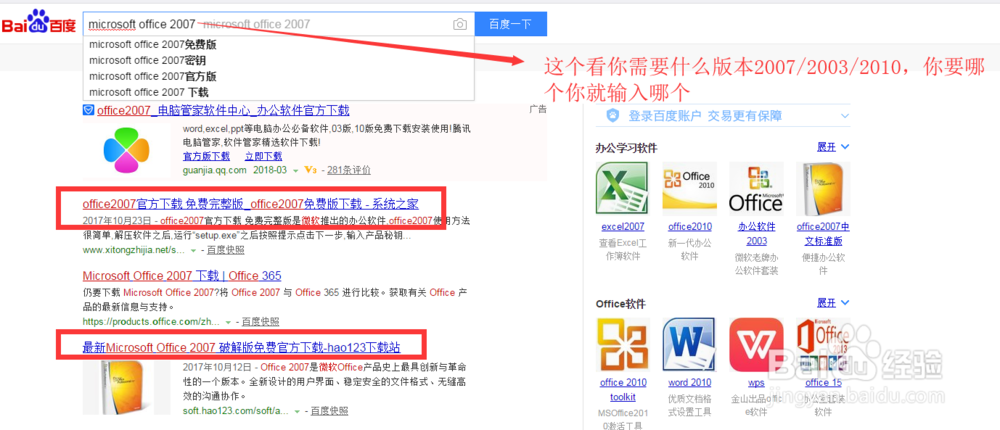
Task: Open the excel2007 link
Action: click(622, 226)
